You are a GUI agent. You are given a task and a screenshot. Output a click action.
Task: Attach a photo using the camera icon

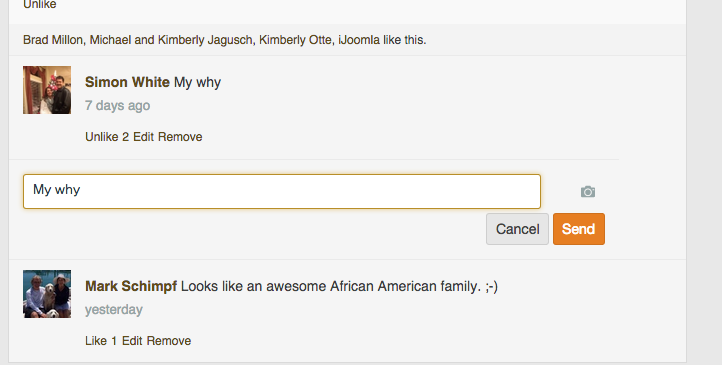click(x=588, y=191)
